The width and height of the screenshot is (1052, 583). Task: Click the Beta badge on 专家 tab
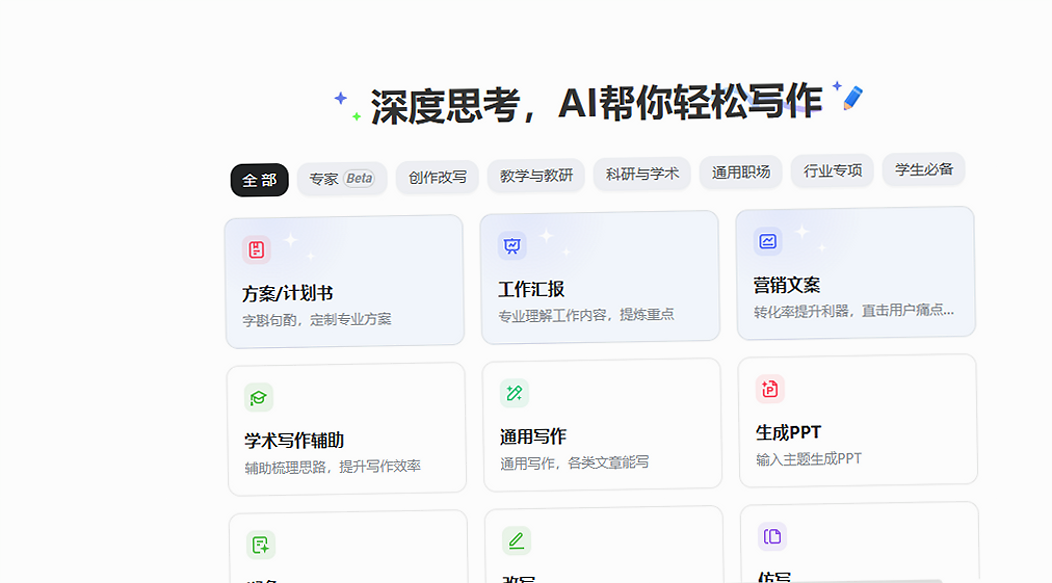359,178
